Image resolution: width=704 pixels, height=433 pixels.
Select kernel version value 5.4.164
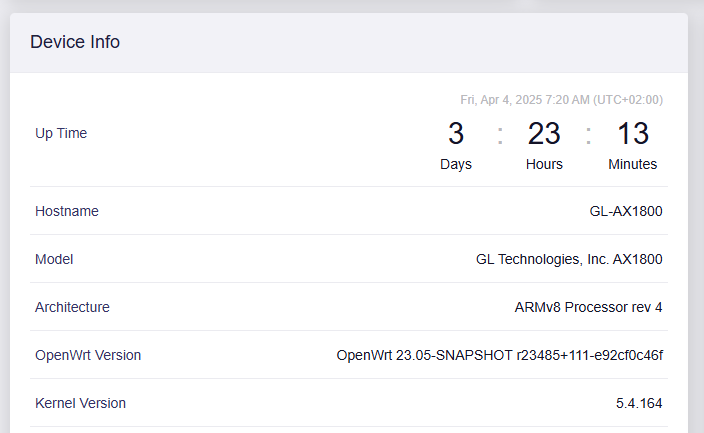639,403
